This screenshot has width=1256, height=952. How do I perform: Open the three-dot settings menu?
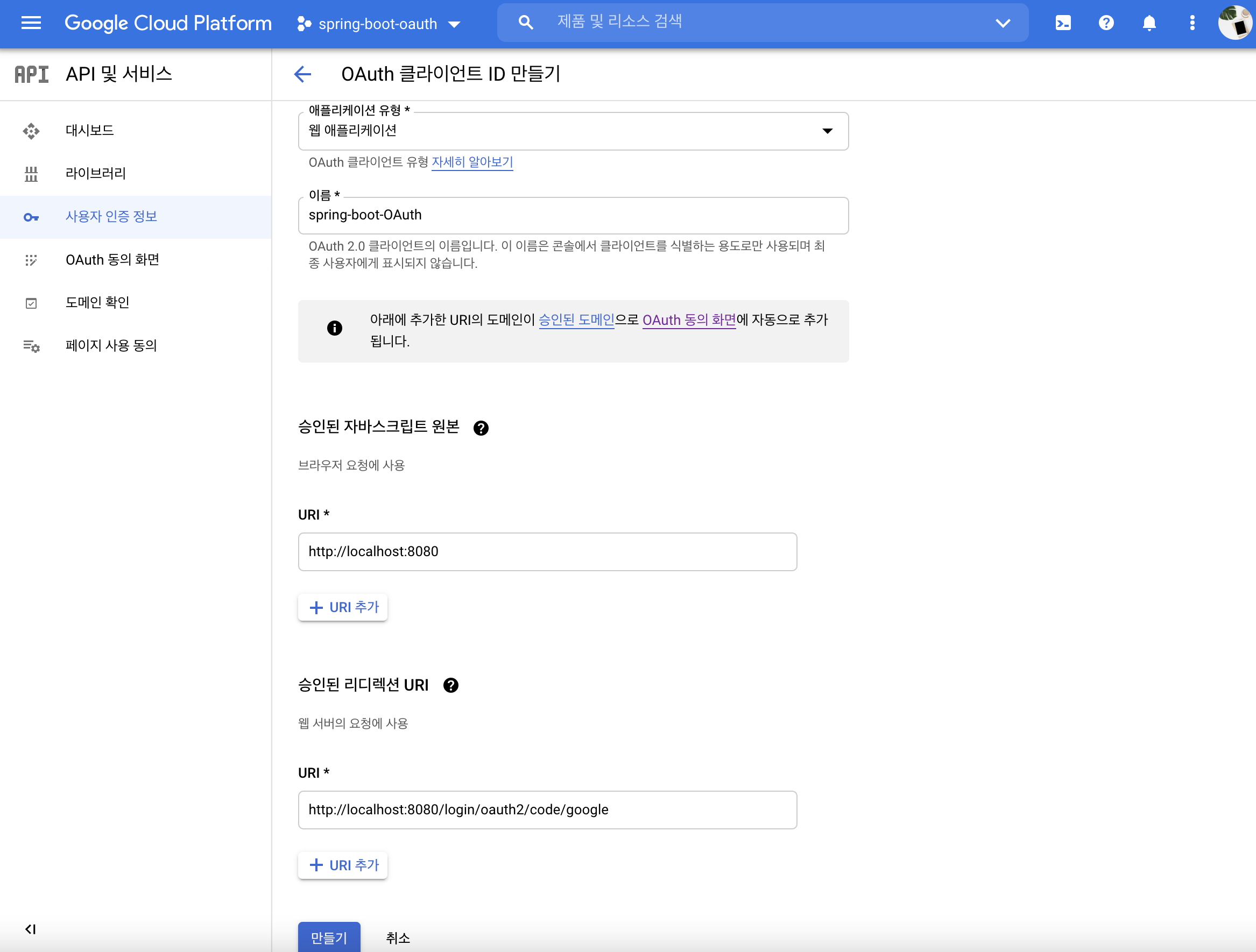click(1192, 23)
